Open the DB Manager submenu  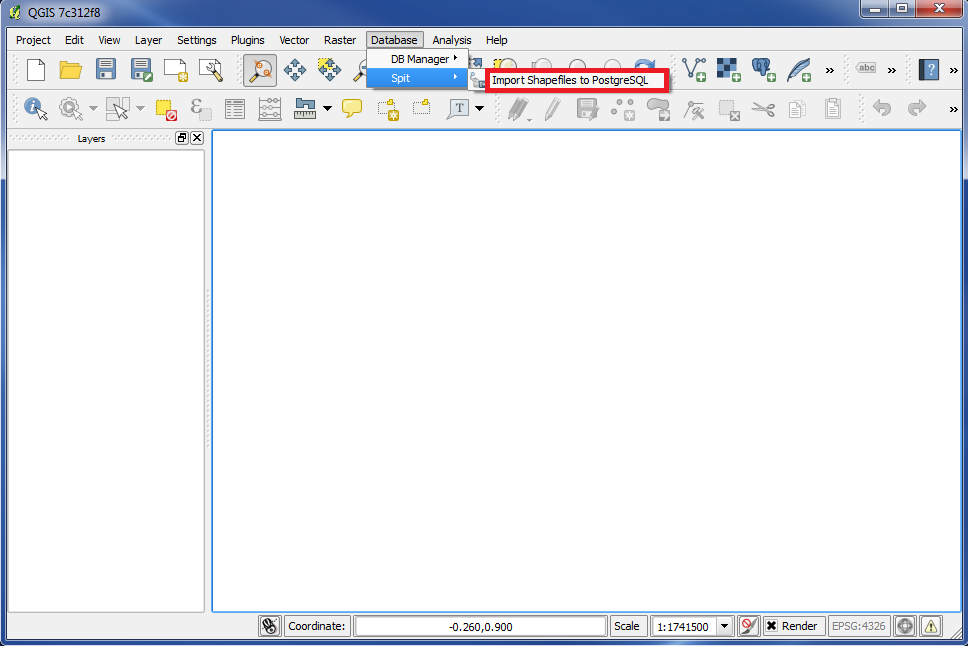point(418,59)
